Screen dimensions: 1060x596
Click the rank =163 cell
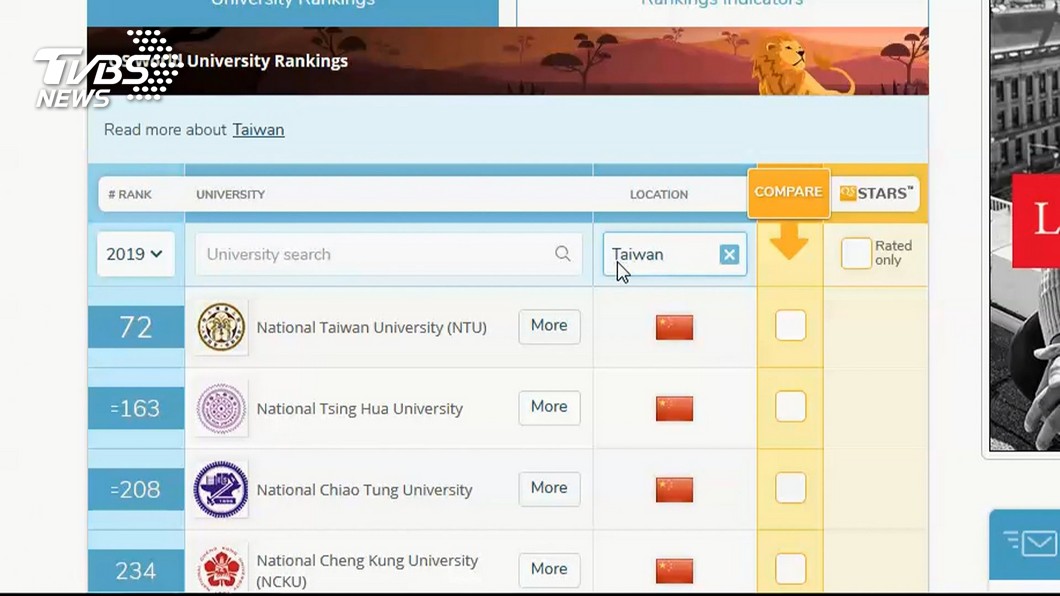[136, 408]
